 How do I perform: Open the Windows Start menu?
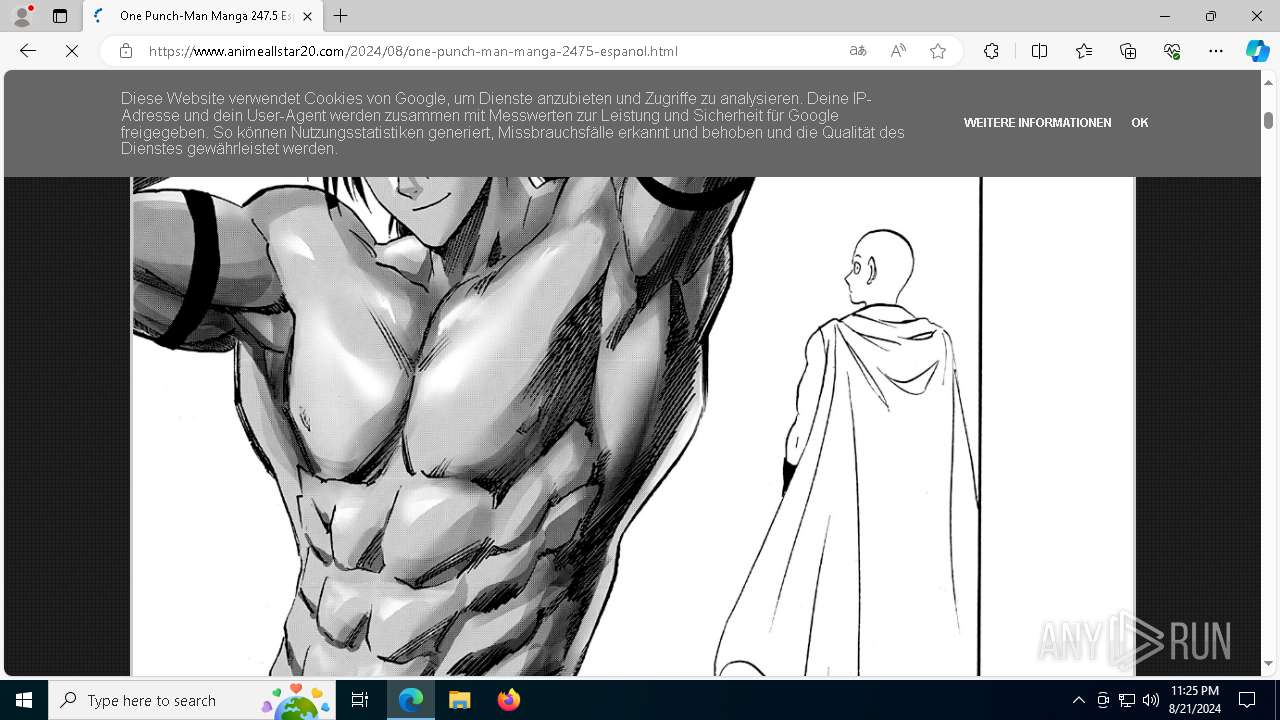[24, 700]
